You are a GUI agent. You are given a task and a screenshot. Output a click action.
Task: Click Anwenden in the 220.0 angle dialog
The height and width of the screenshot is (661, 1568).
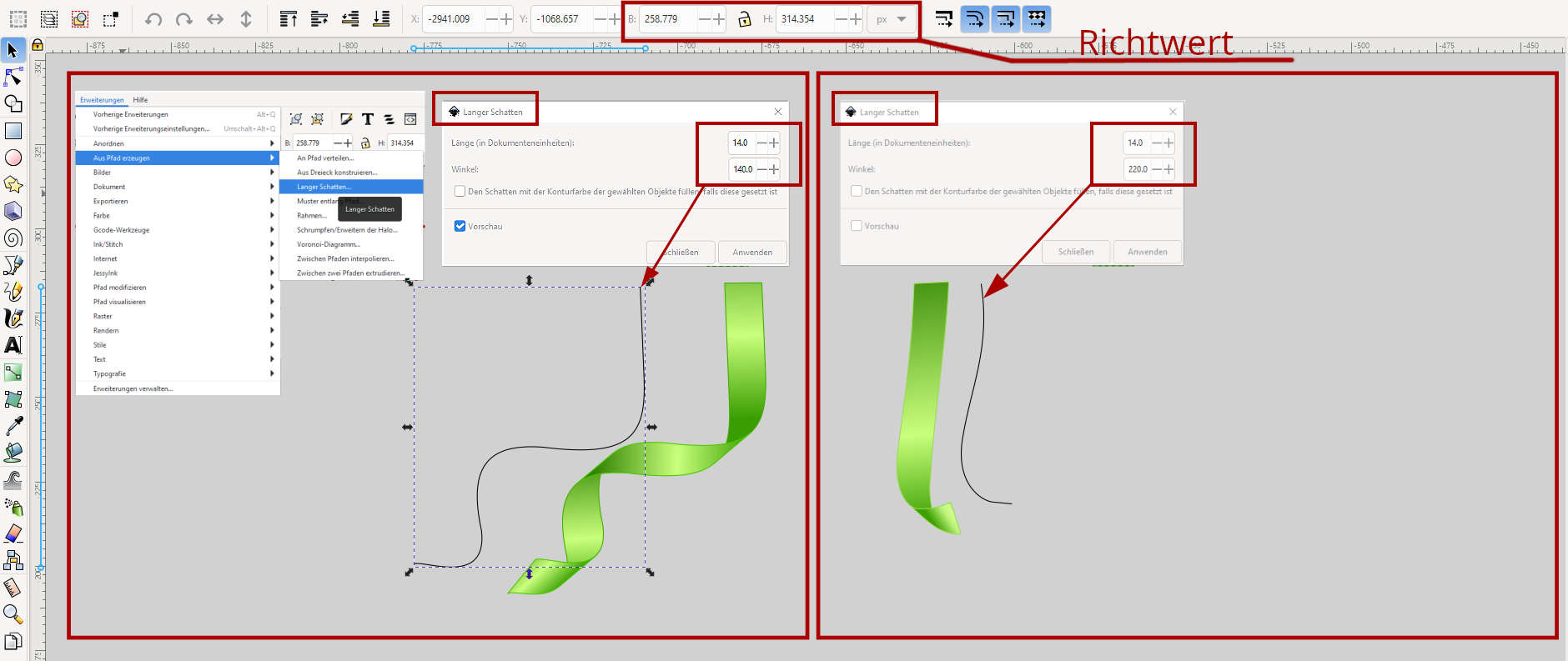tap(1147, 252)
